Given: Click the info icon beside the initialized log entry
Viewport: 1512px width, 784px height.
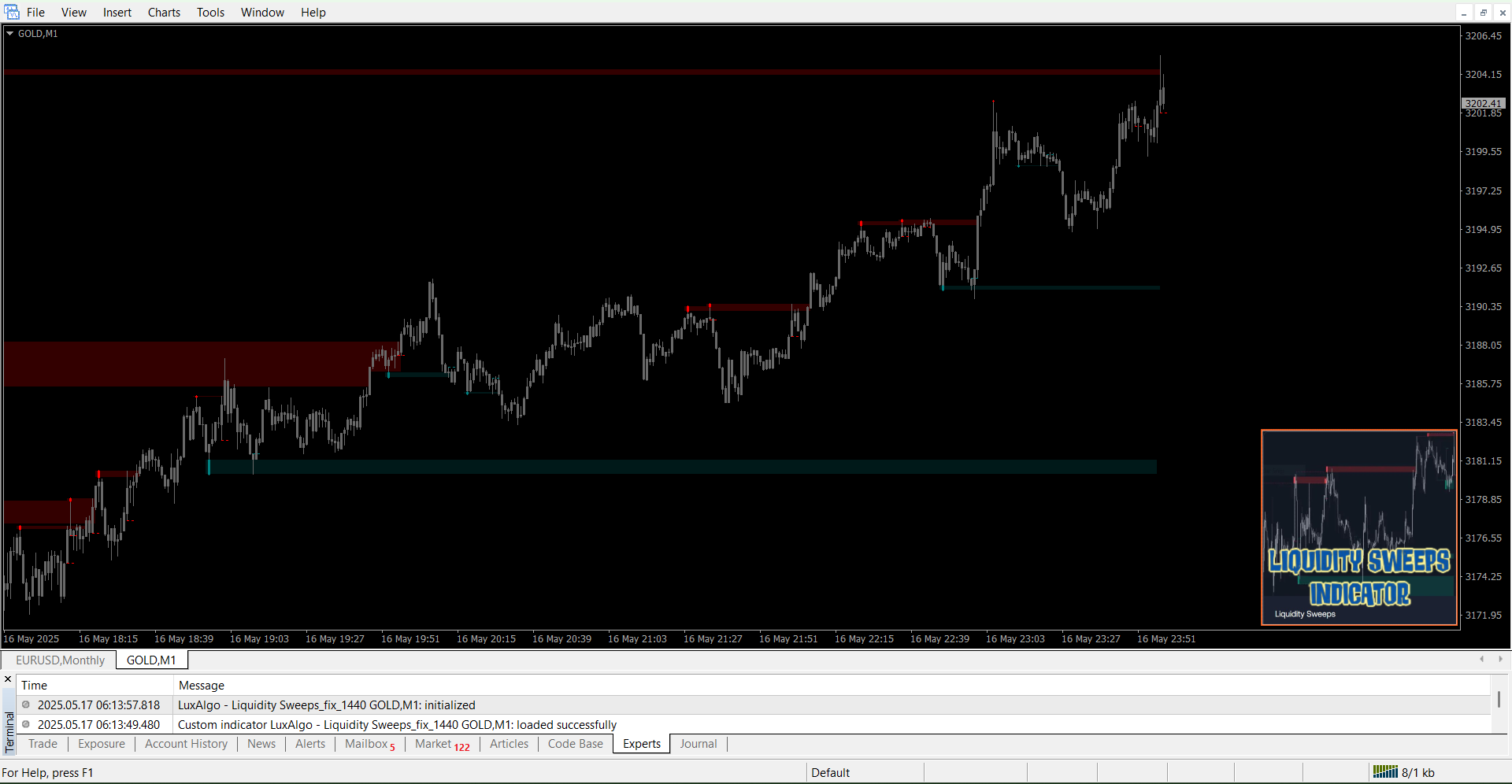Looking at the screenshot, I should (24, 704).
